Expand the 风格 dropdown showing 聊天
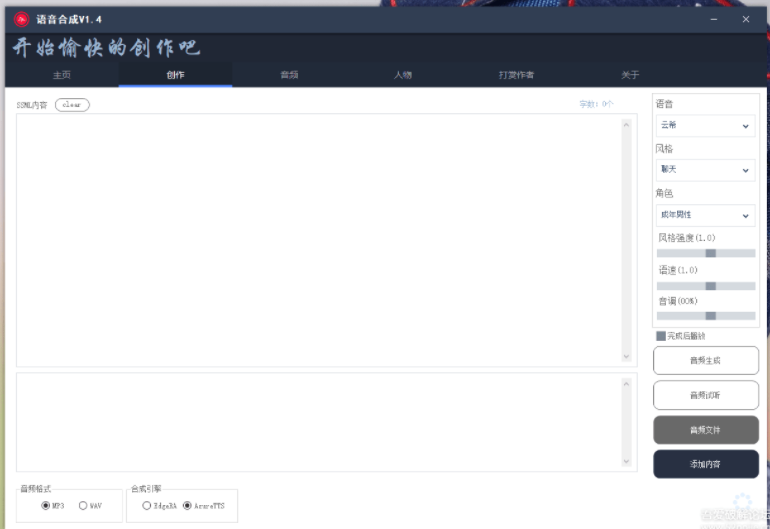 [705, 170]
